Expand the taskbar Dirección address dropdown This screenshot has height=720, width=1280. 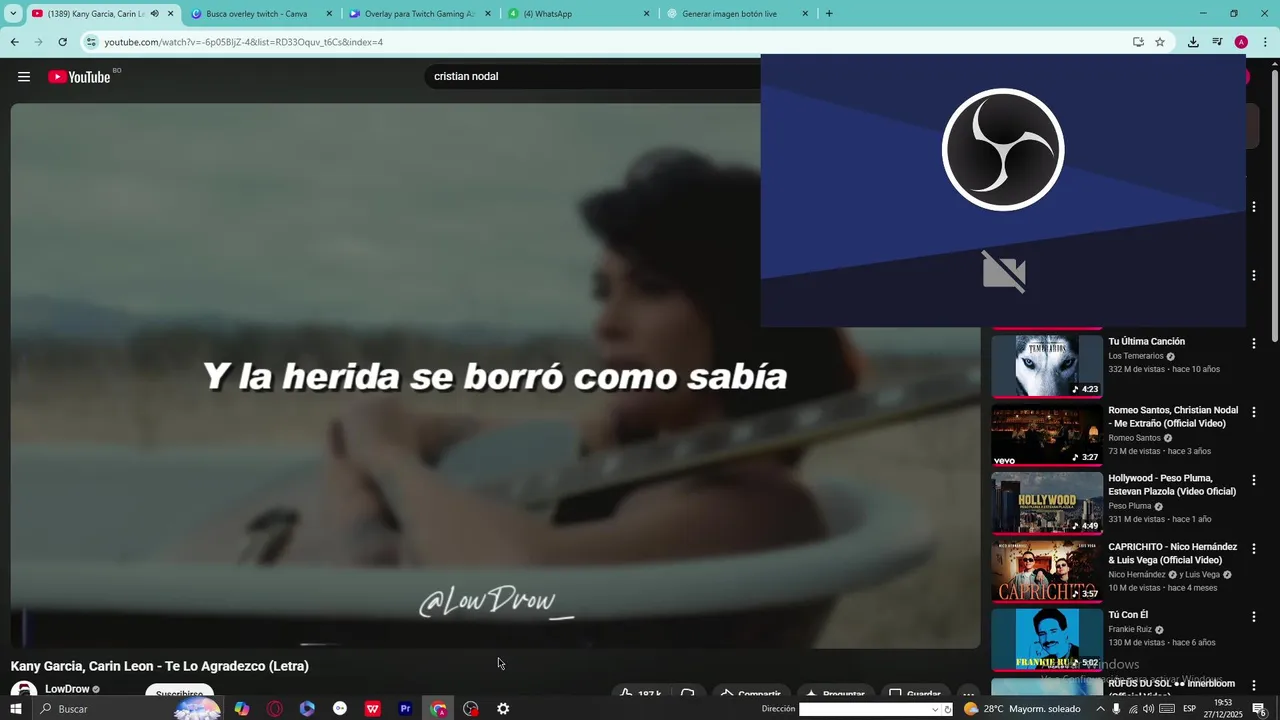[x=936, y=709]
